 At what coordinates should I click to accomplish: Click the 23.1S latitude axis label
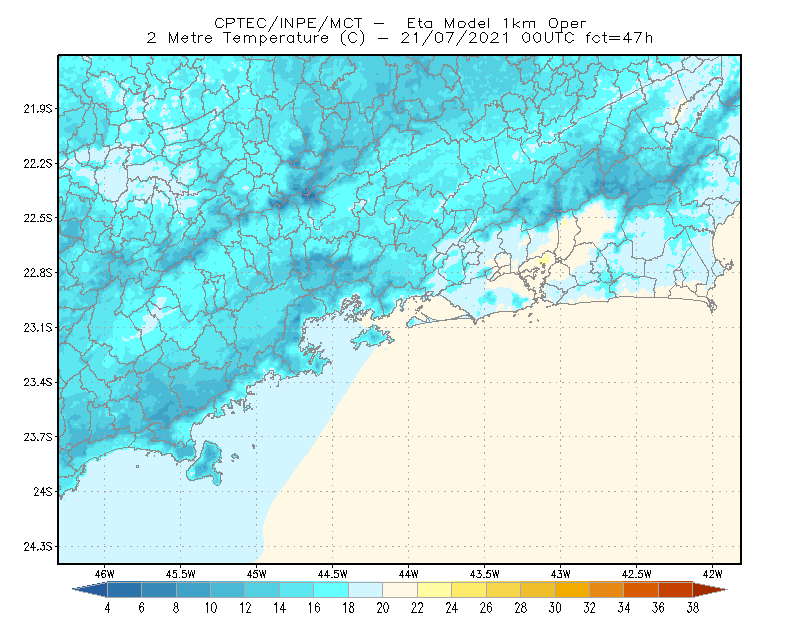point(38,328)
